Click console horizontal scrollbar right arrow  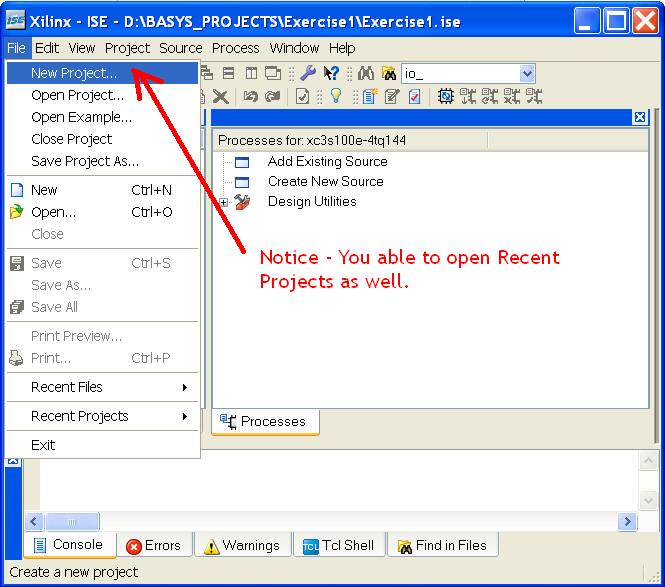click(x=627, y=521)
